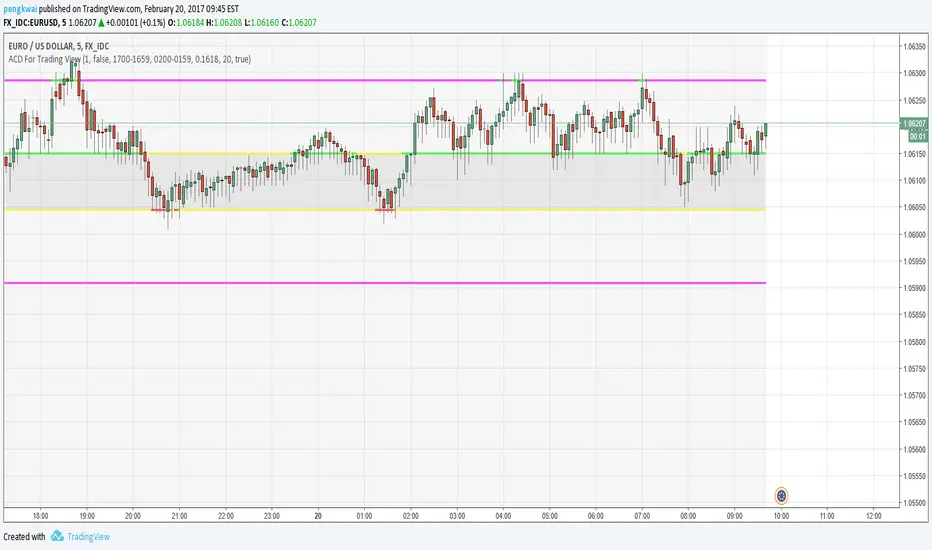Screen dimensions: 932x550
Task: Click the round event marker icon near 10:00
Action: (781, 495)
